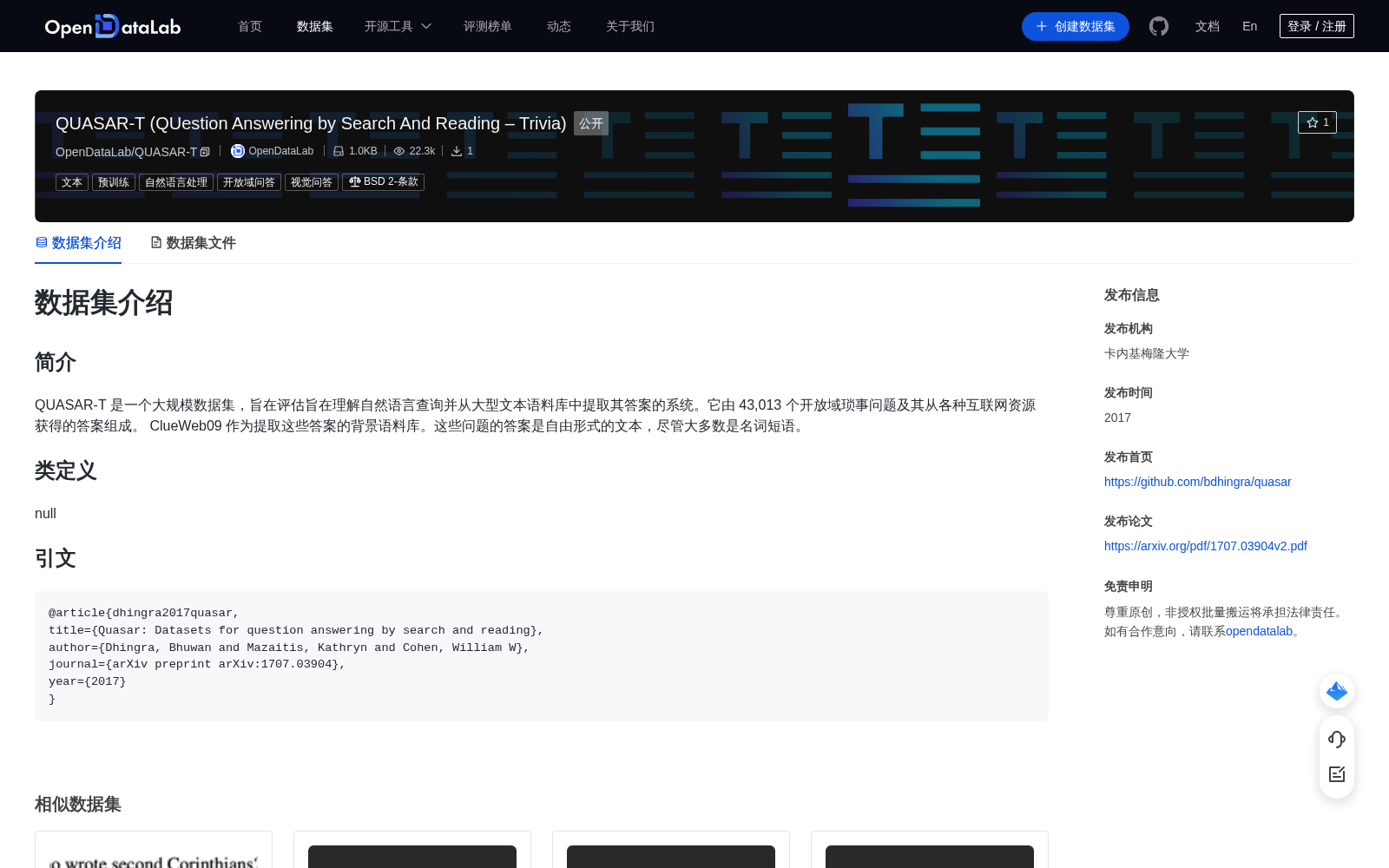
Task: Click the 公开 badge
Action: tap(591, 123)
